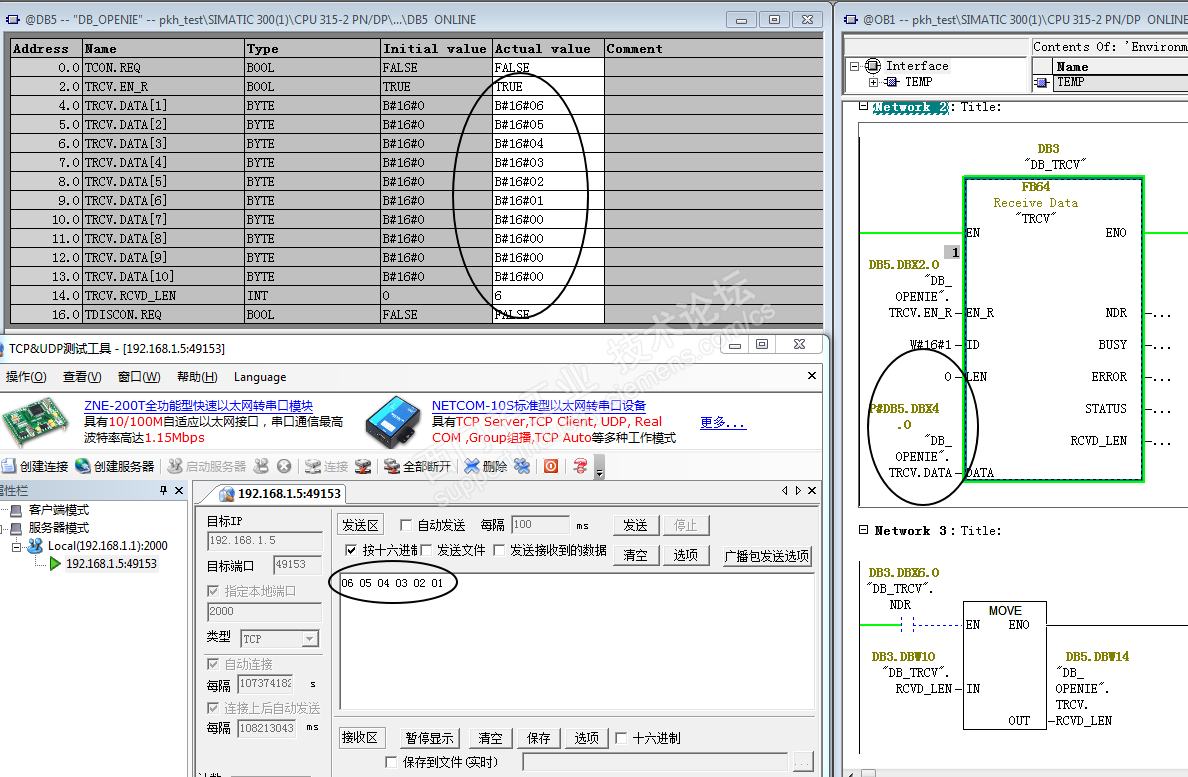The height and width of the screenshot is (777, 1188).
Task: Click the pin icon on the properties panel
Action: 164,491
